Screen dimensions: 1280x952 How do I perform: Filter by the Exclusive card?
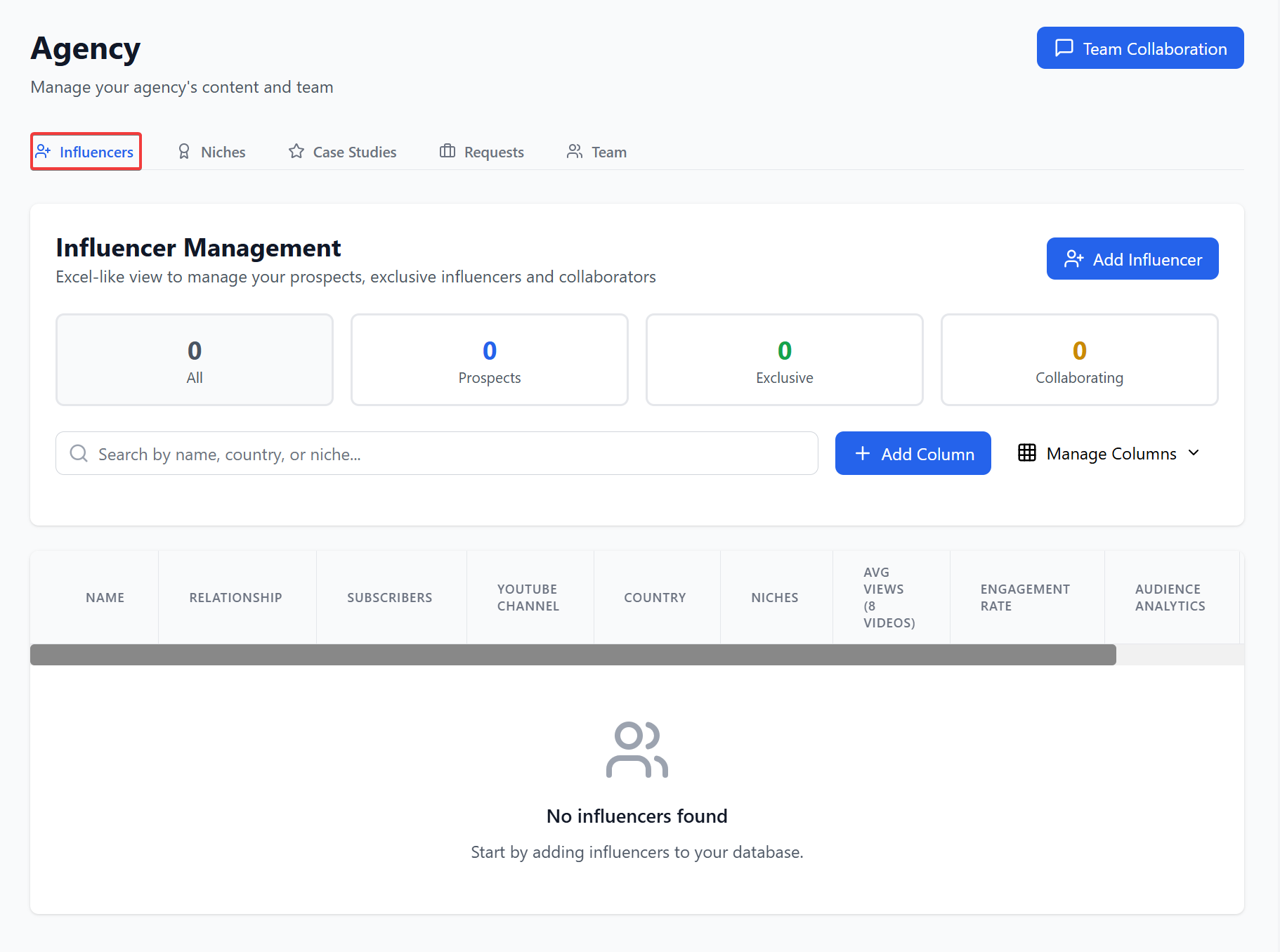pos(785,360)
